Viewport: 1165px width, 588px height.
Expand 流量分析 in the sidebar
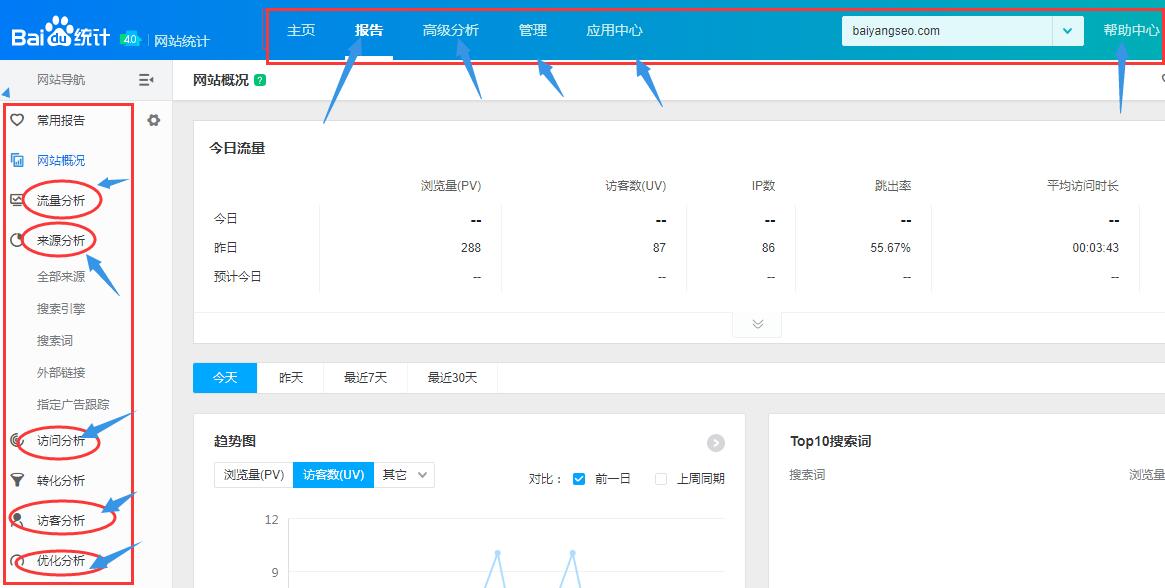pos(61,200)
